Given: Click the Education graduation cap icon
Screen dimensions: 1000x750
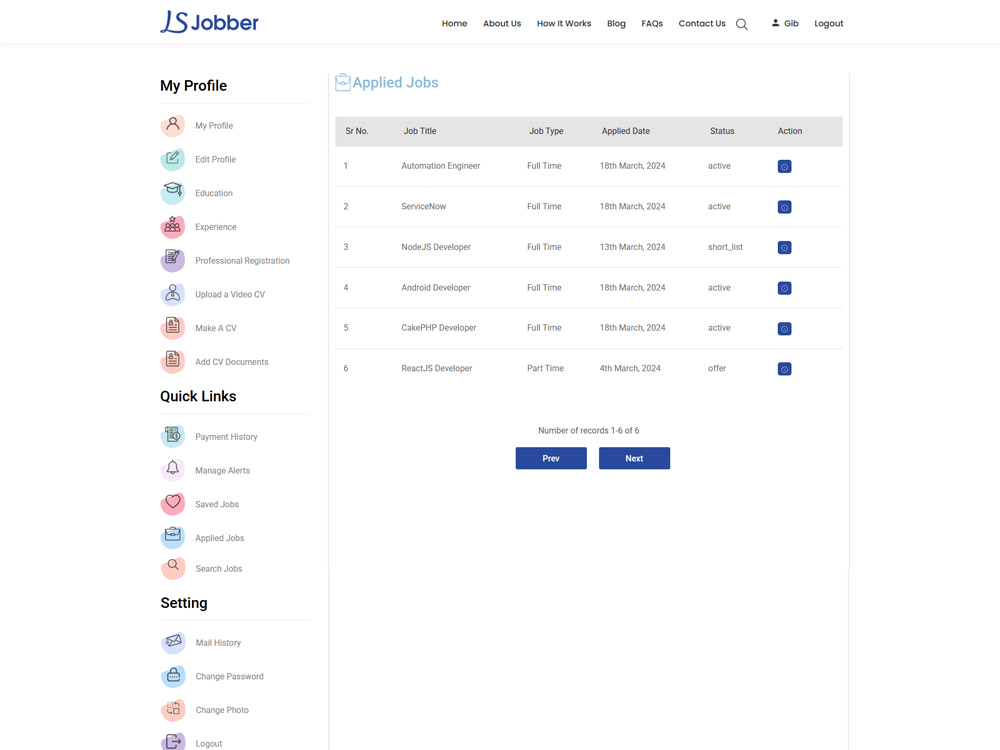Looking at the screenshot, I should tap(173, 193).
